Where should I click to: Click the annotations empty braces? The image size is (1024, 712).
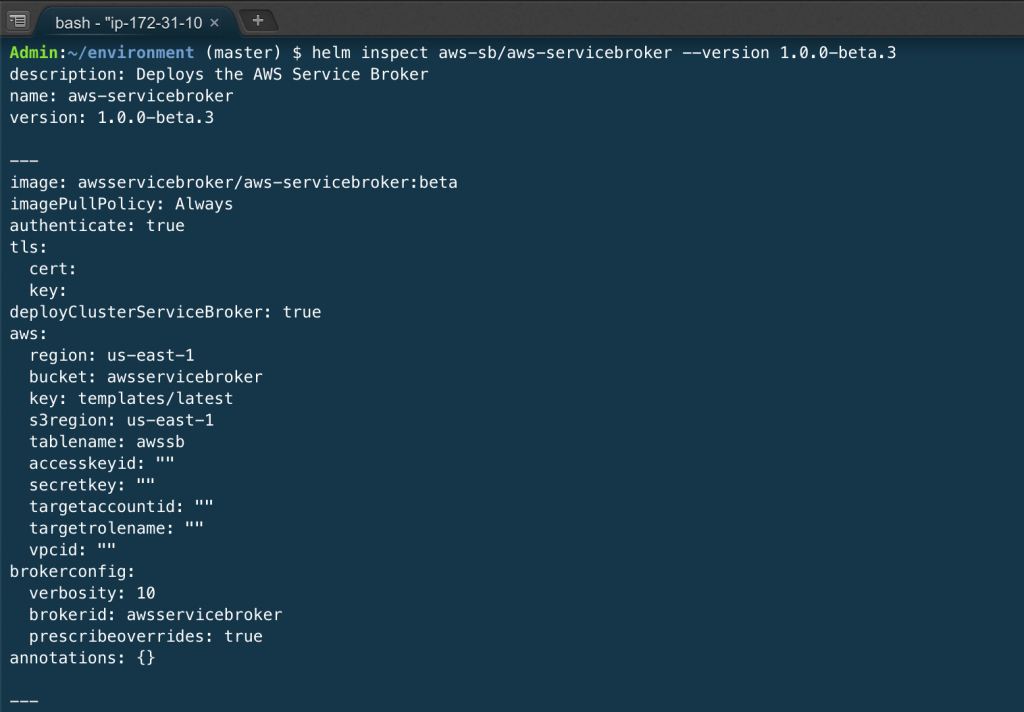coord(143,657)
